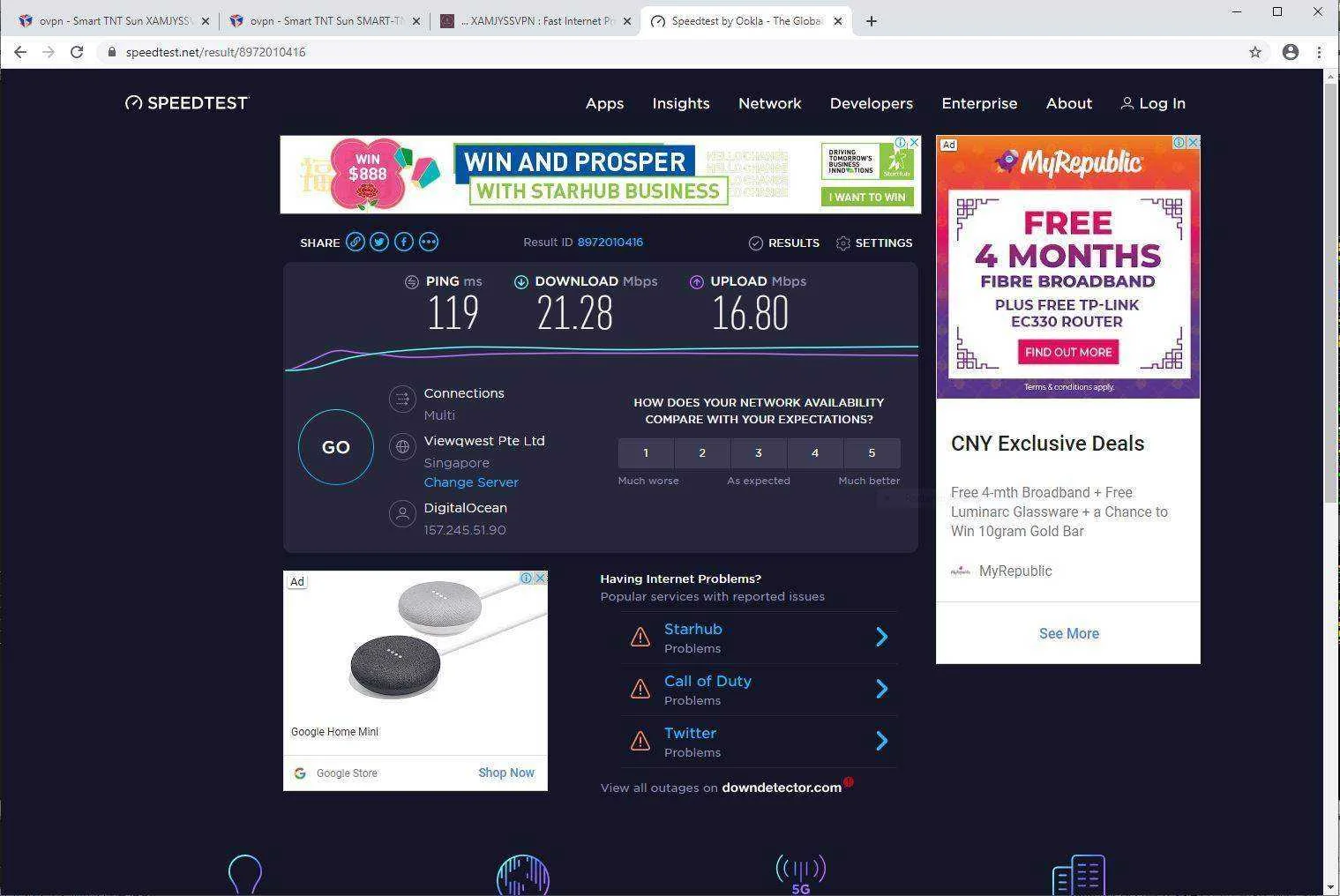Click the Change Server link
The image size is (1340, 896).
[471, 482]
